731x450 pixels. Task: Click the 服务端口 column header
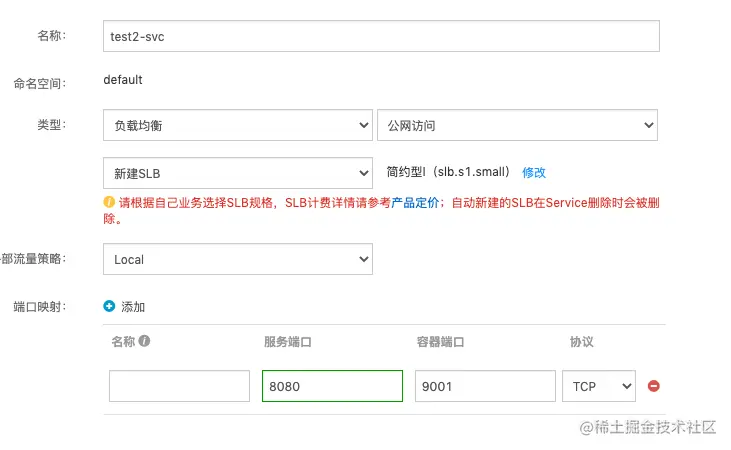[288, 342]
